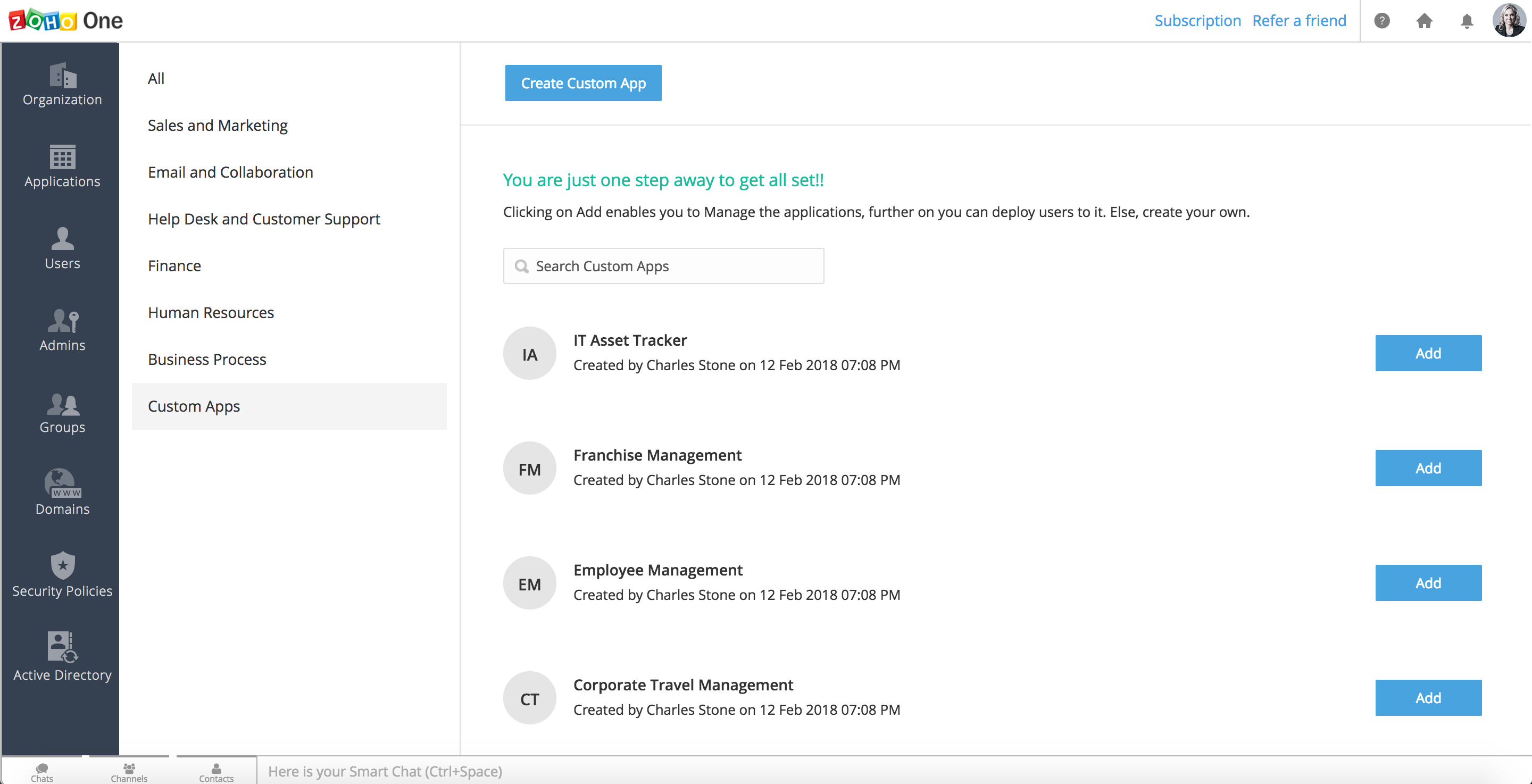This screenshot has width=1532, height=784.
Task: Open the Subscription link
Action: click(1197, 21)
